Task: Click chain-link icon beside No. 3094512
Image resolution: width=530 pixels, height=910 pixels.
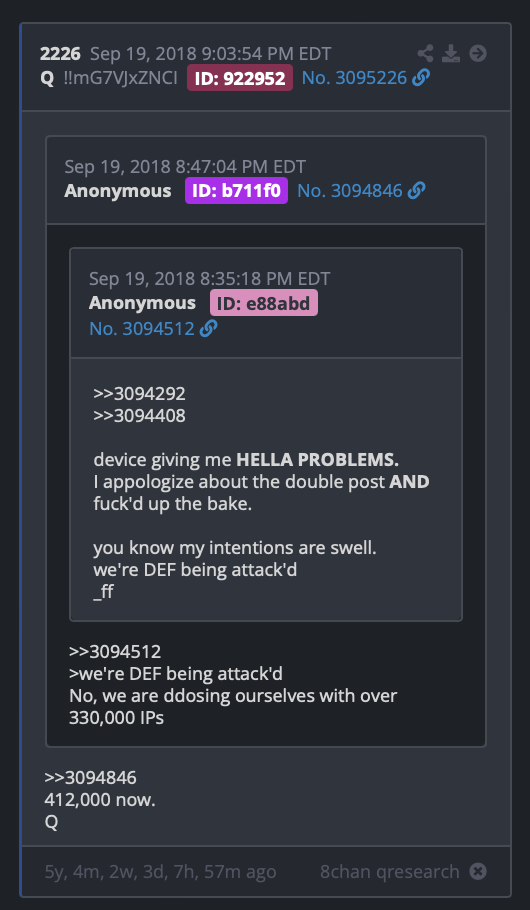Action: pos(208,329)
